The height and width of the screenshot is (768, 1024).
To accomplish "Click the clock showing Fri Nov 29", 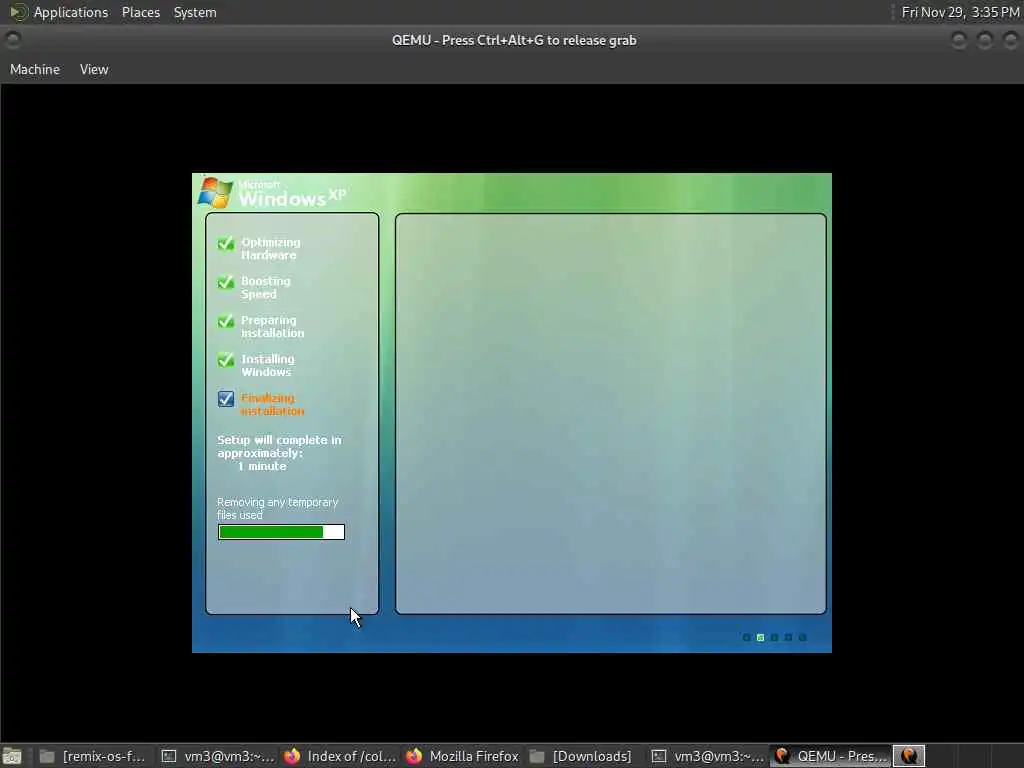I will point(960,12).
